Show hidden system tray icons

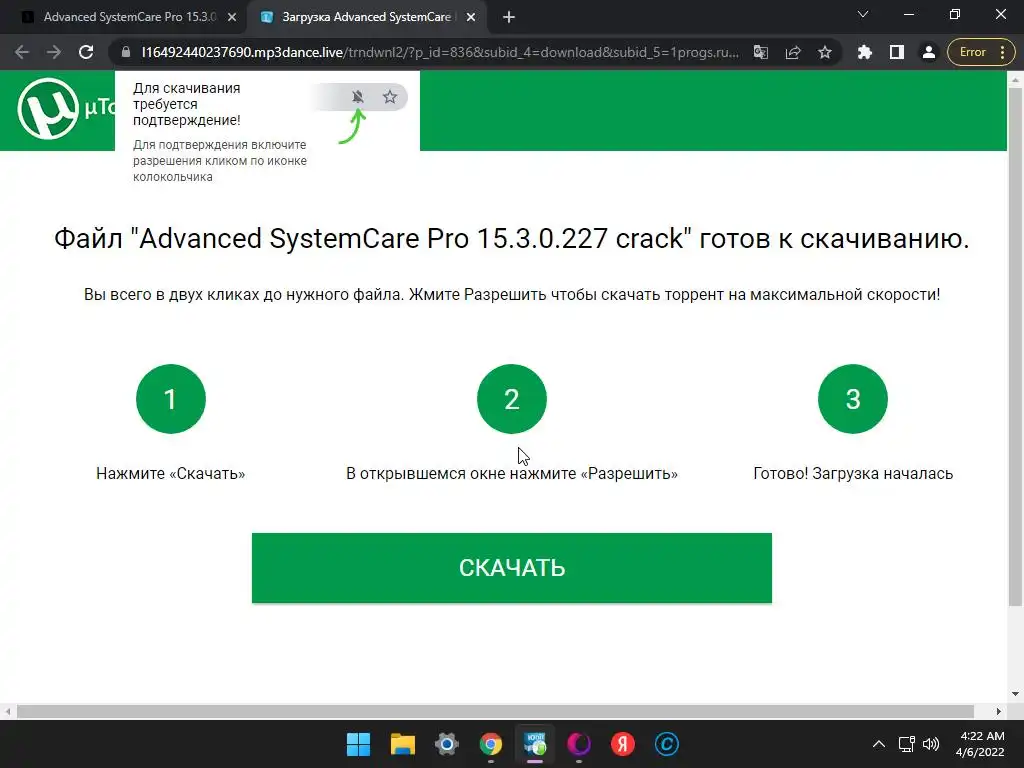pos(879,744)
